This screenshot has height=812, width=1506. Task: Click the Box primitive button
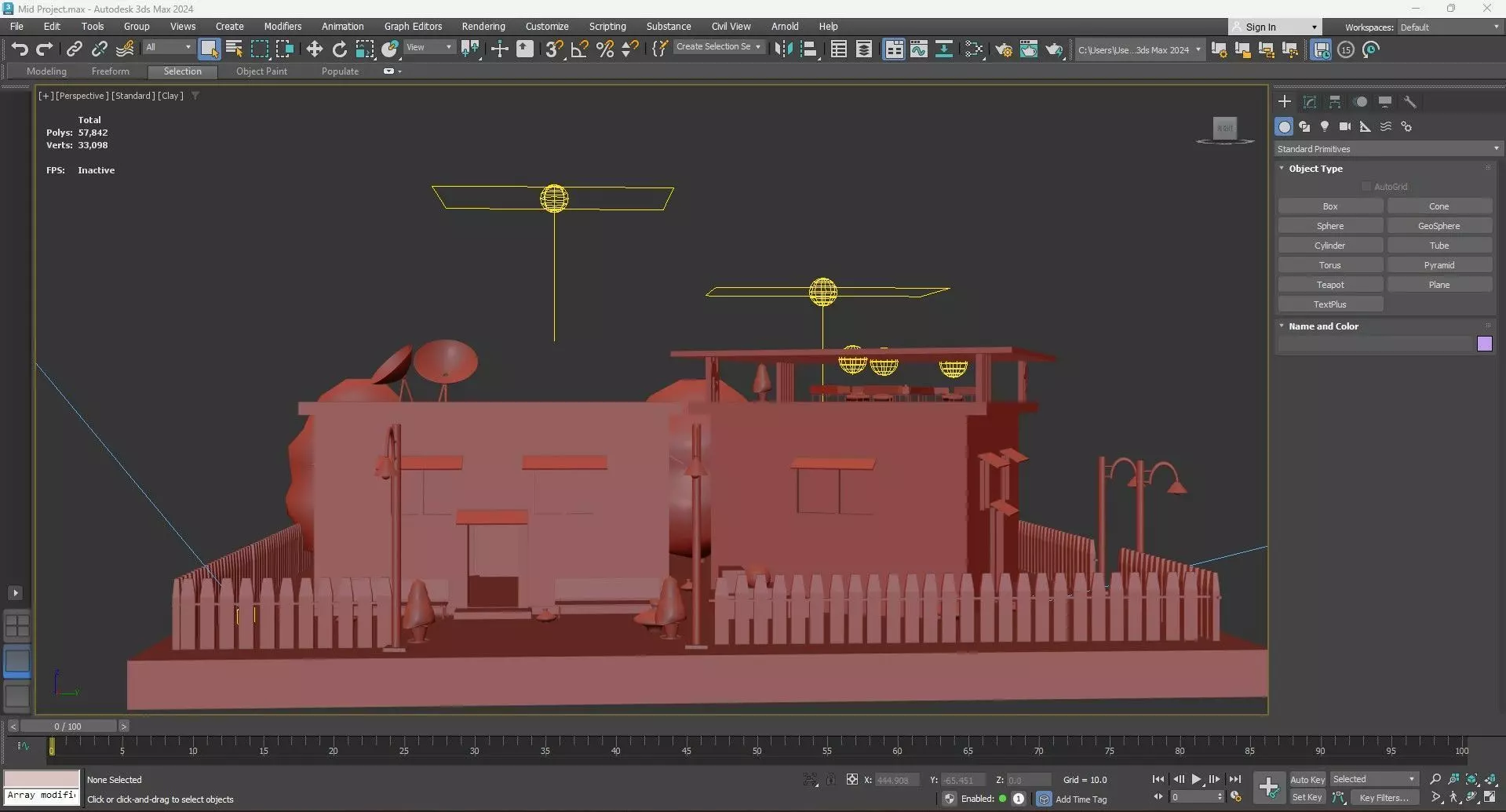point(1330,206)
